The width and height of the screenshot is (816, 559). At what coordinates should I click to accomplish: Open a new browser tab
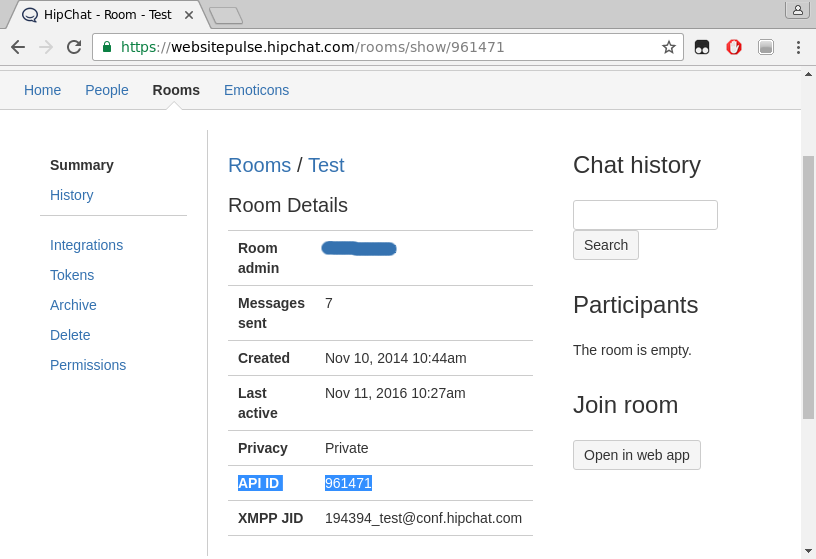click(x=226, y=15)
